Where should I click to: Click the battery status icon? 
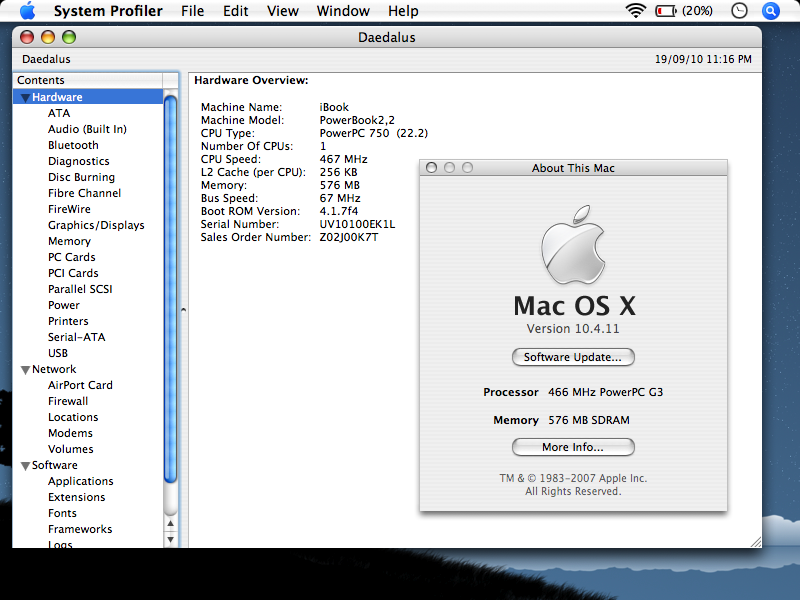(x=666, y=11)
